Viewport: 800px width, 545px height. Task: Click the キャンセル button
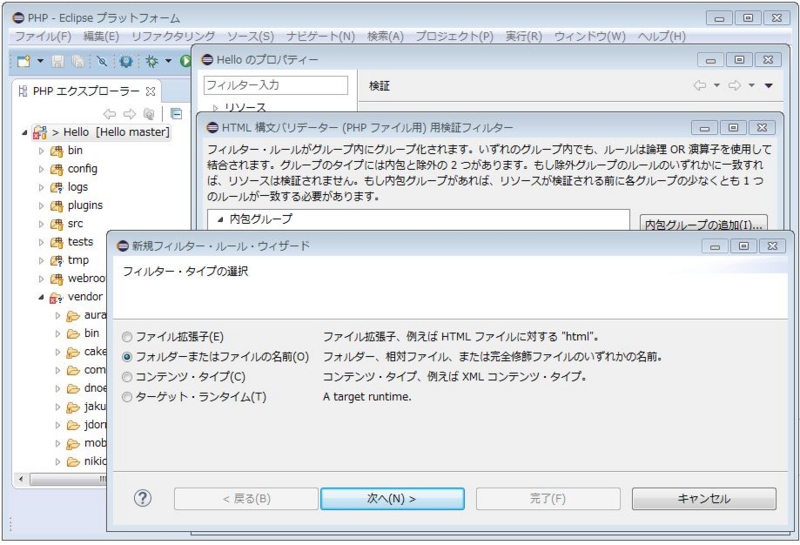pos(704,499)
